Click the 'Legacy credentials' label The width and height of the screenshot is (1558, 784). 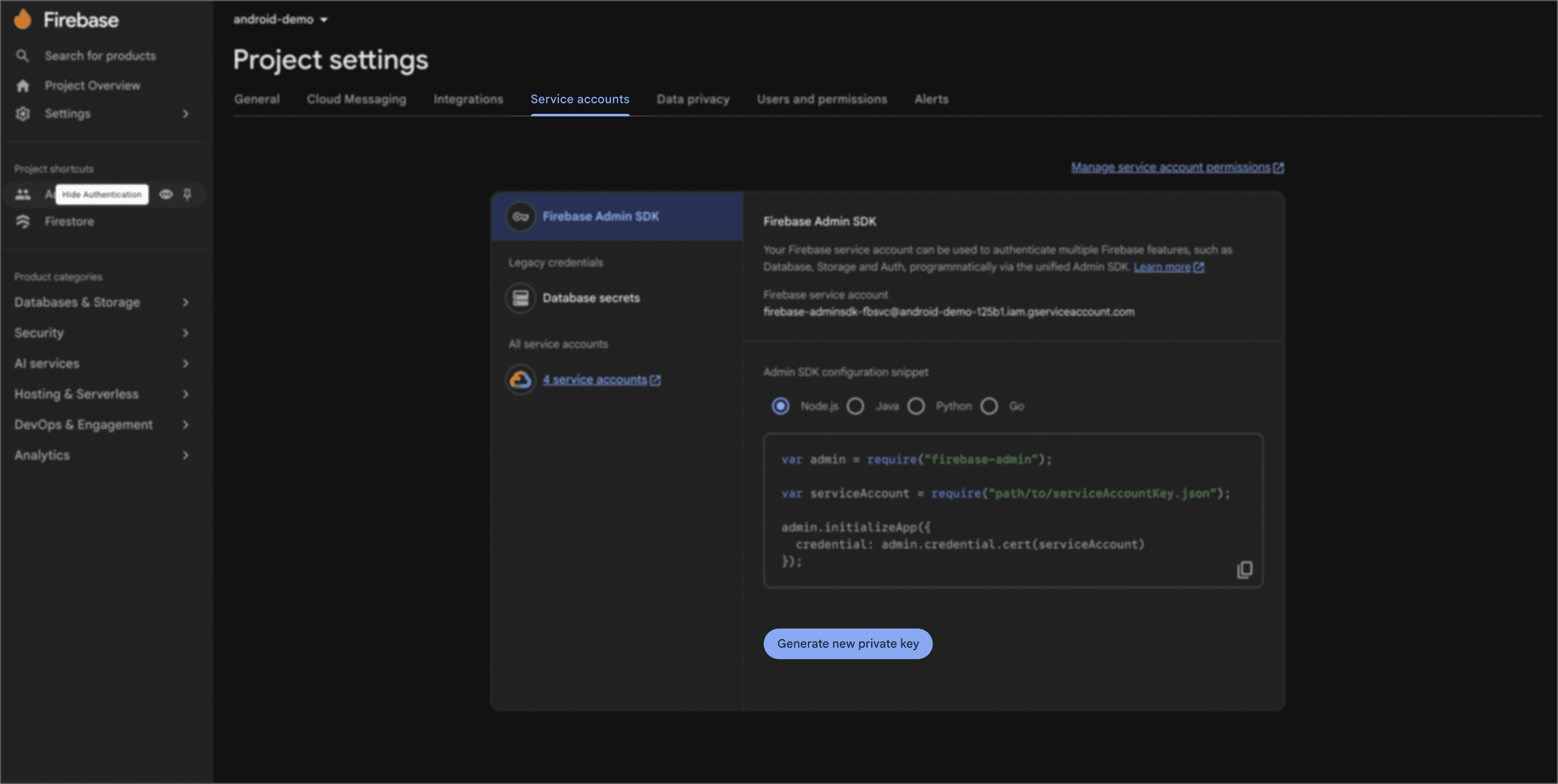(556, 262)
